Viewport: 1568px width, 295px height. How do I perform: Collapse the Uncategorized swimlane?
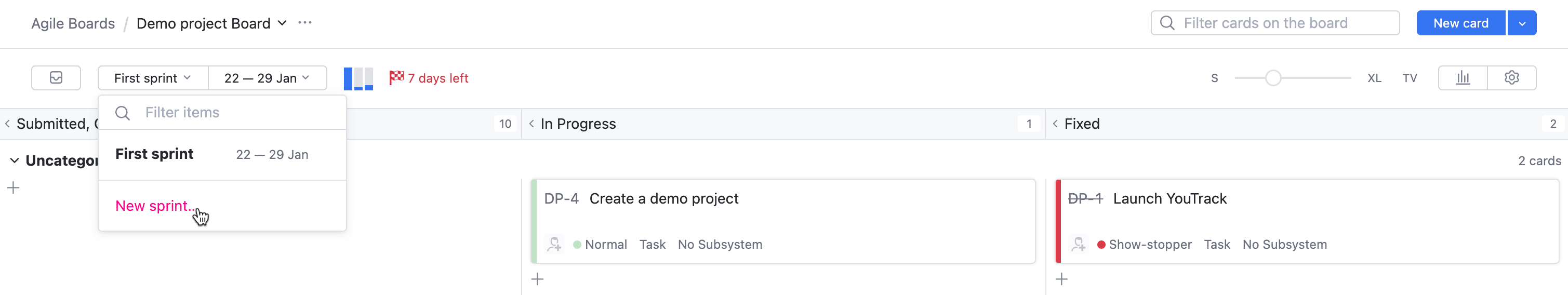pos(15,160)
